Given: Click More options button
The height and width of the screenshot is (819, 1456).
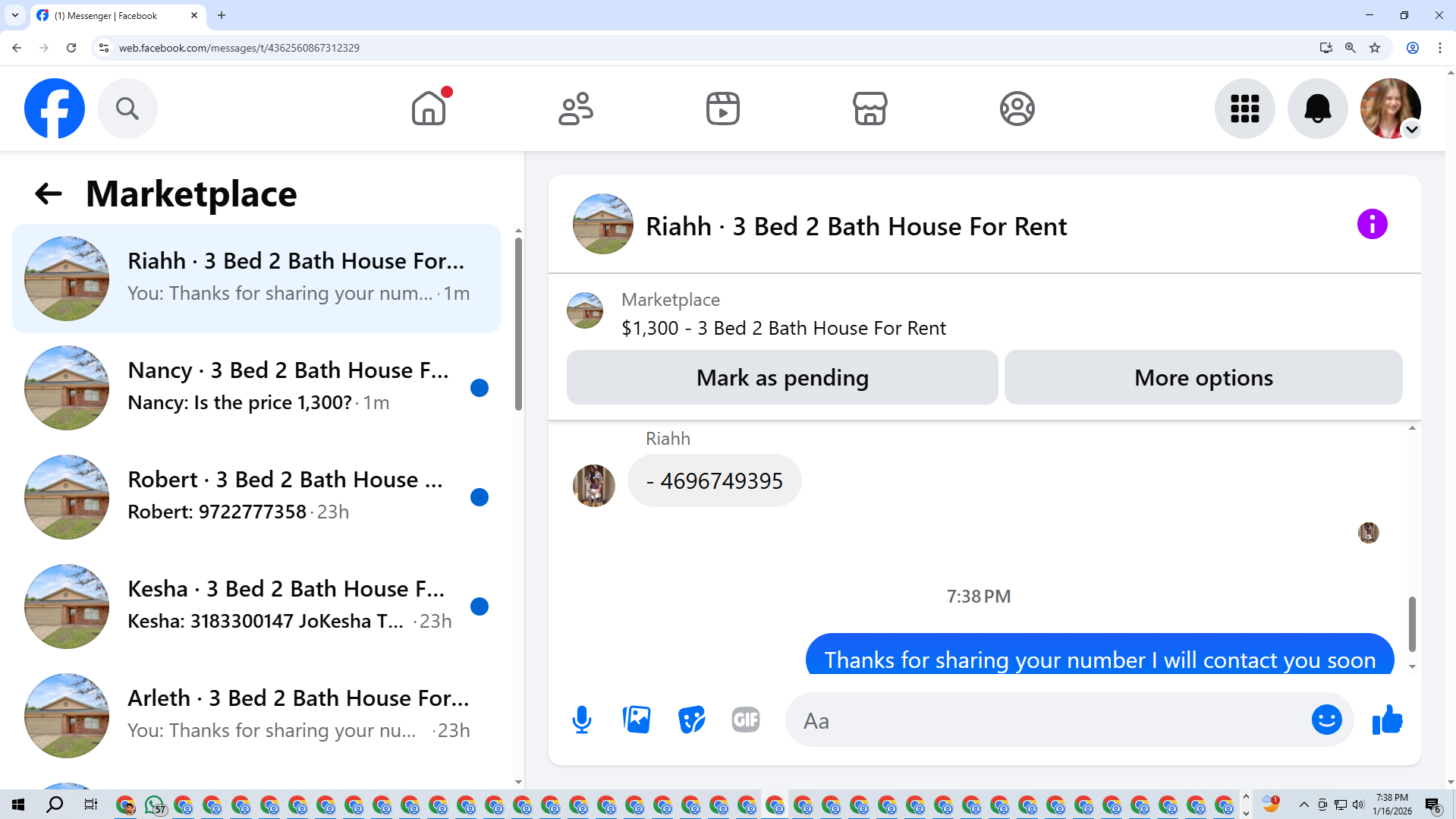Looking at the screenshot, I should (1203, 377).
